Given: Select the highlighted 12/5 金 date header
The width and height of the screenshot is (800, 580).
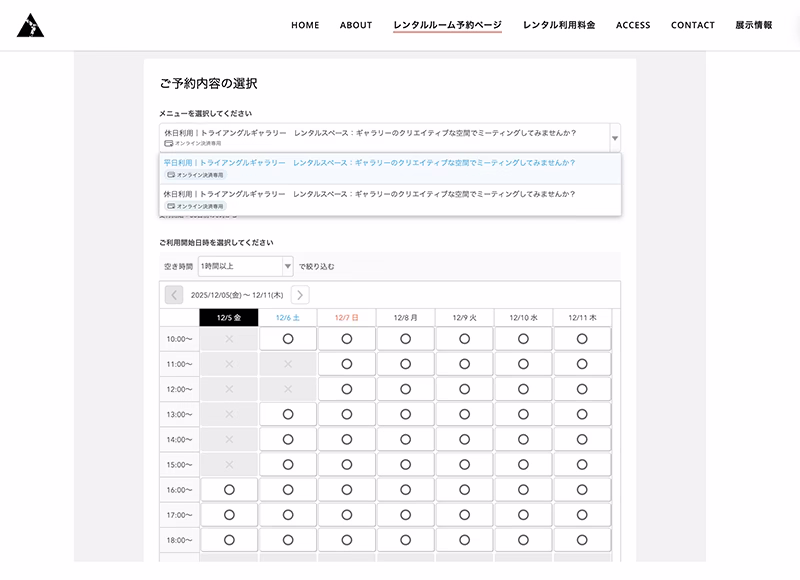Looking at the screenshot, I should tap(231, 318).
